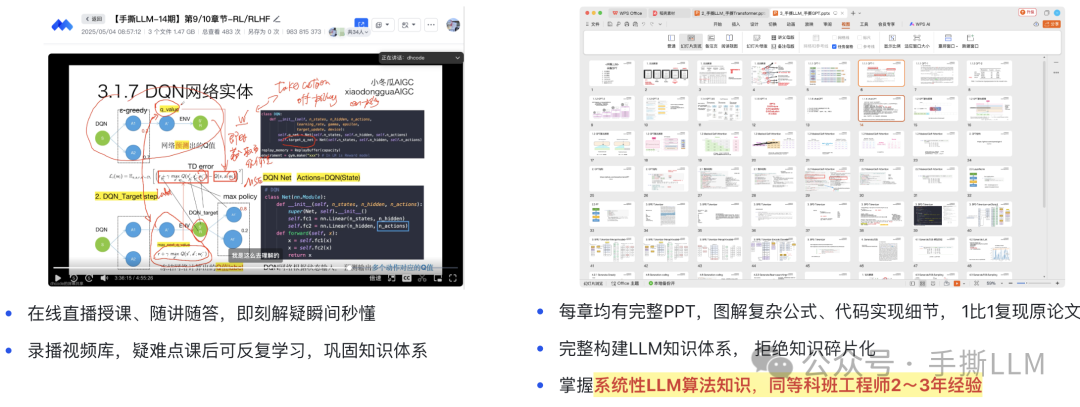Screen dimensions: 1080x407
Task: Open the 重排窗口 arrange windows dropdown
Action: pyautogui.click(x=948, y=41)
